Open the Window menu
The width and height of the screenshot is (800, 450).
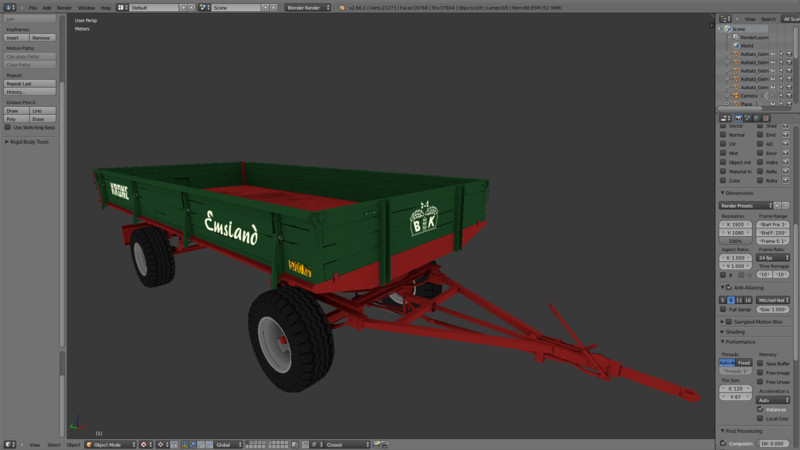tap(86, 8)
